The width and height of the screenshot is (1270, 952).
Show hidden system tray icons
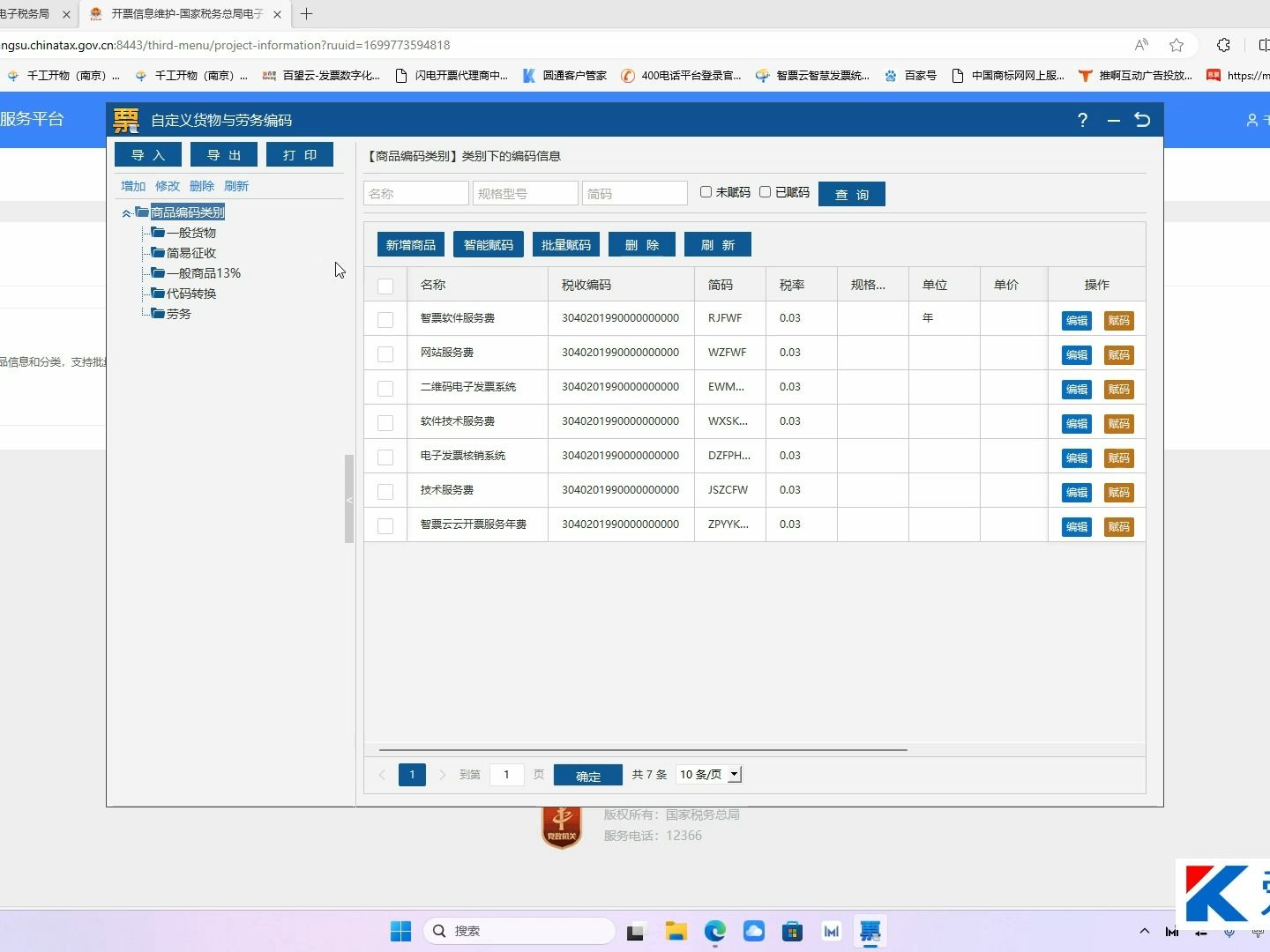(x=1145, y=931)
